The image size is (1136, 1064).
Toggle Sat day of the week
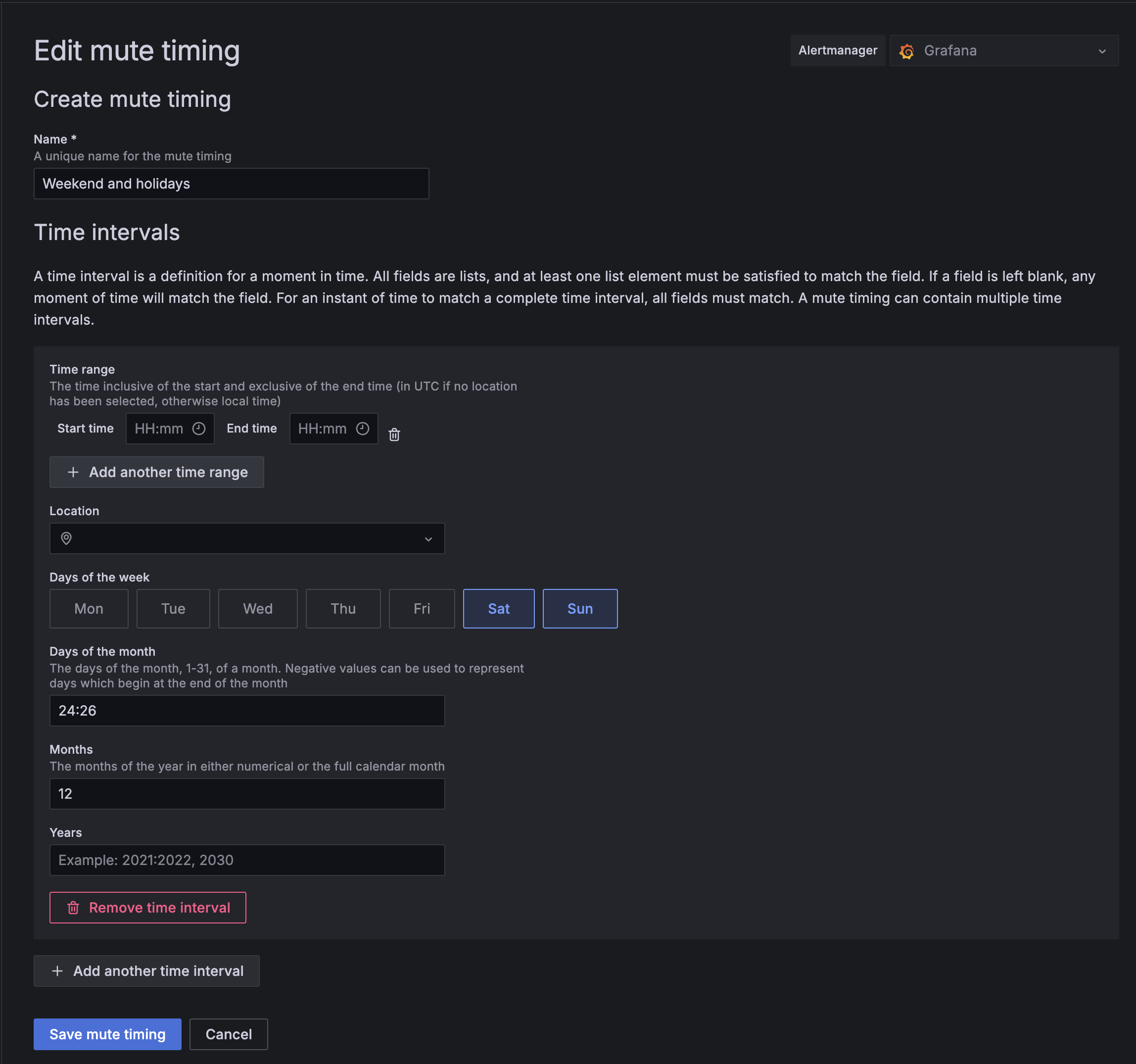tap(498, 609)
